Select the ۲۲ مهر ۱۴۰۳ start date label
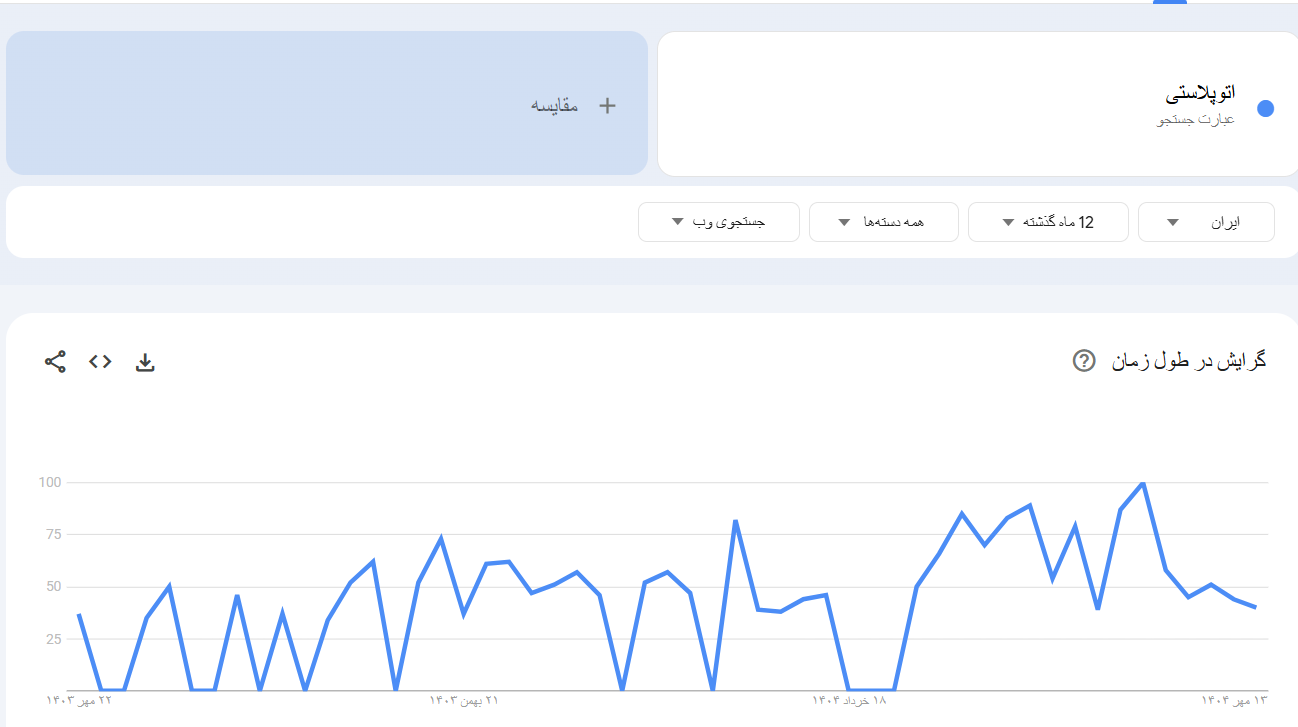 point(79,701)
